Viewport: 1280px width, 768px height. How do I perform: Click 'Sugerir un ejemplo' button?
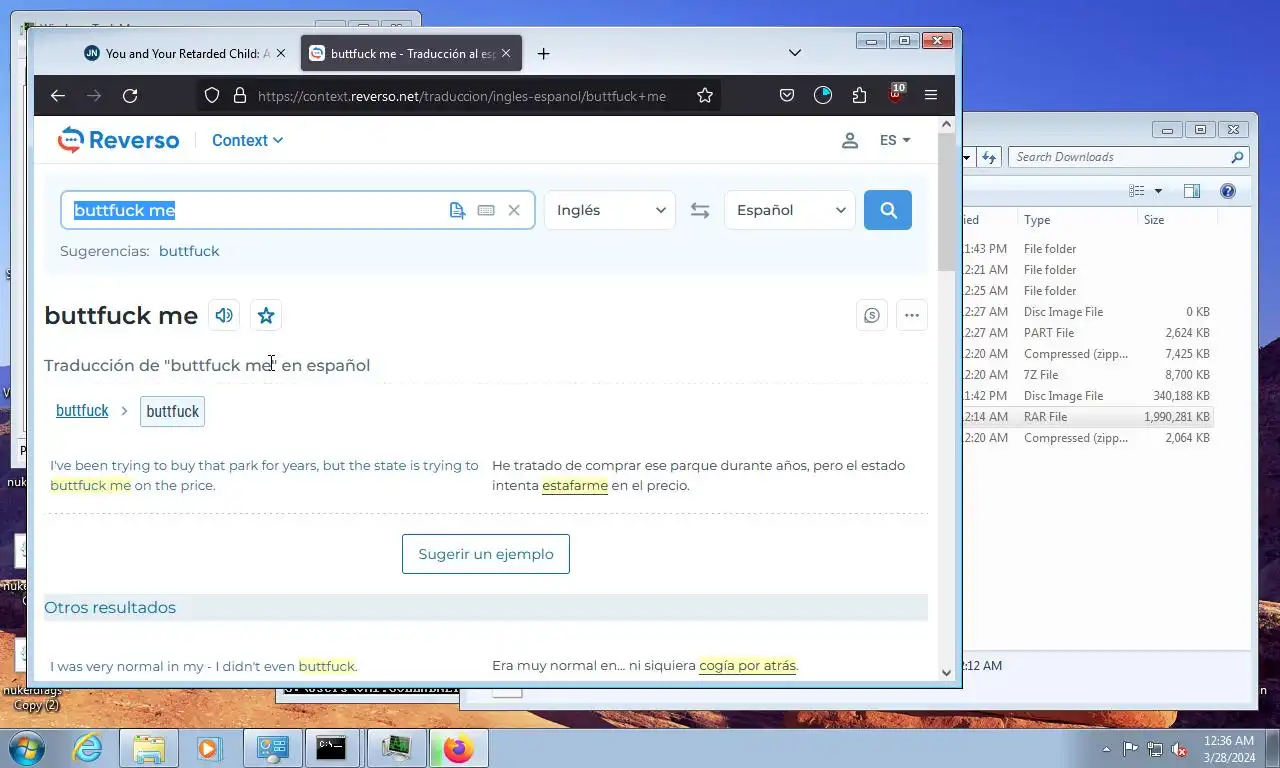pos(486,554)
